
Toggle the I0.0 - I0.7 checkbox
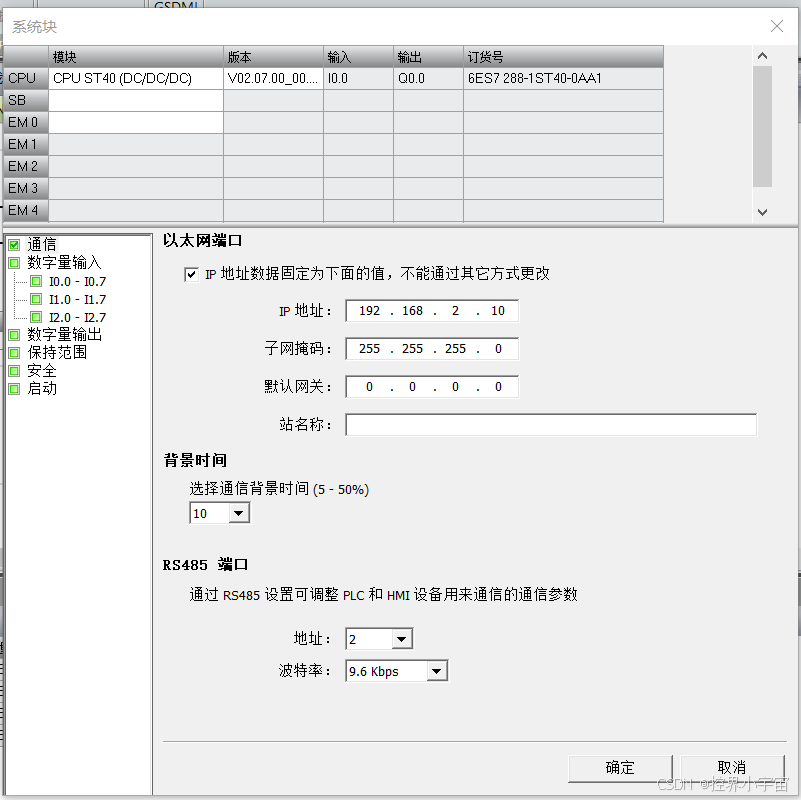tap(36, 281)
